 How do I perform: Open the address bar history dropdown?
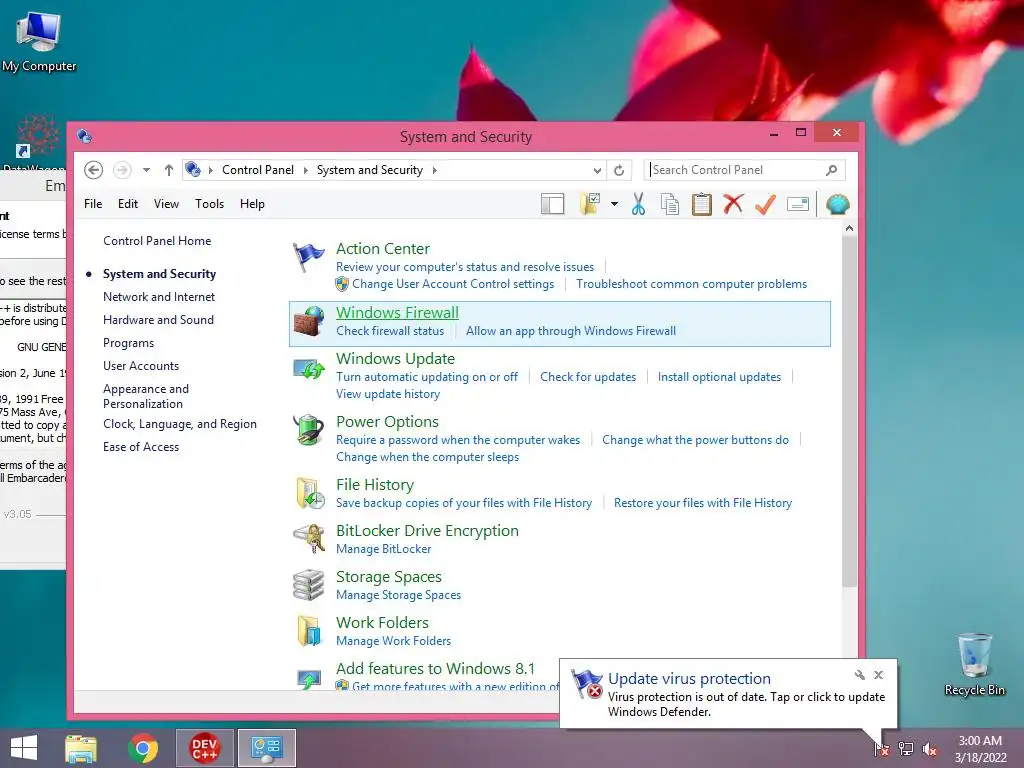click(x=597, y=170)
